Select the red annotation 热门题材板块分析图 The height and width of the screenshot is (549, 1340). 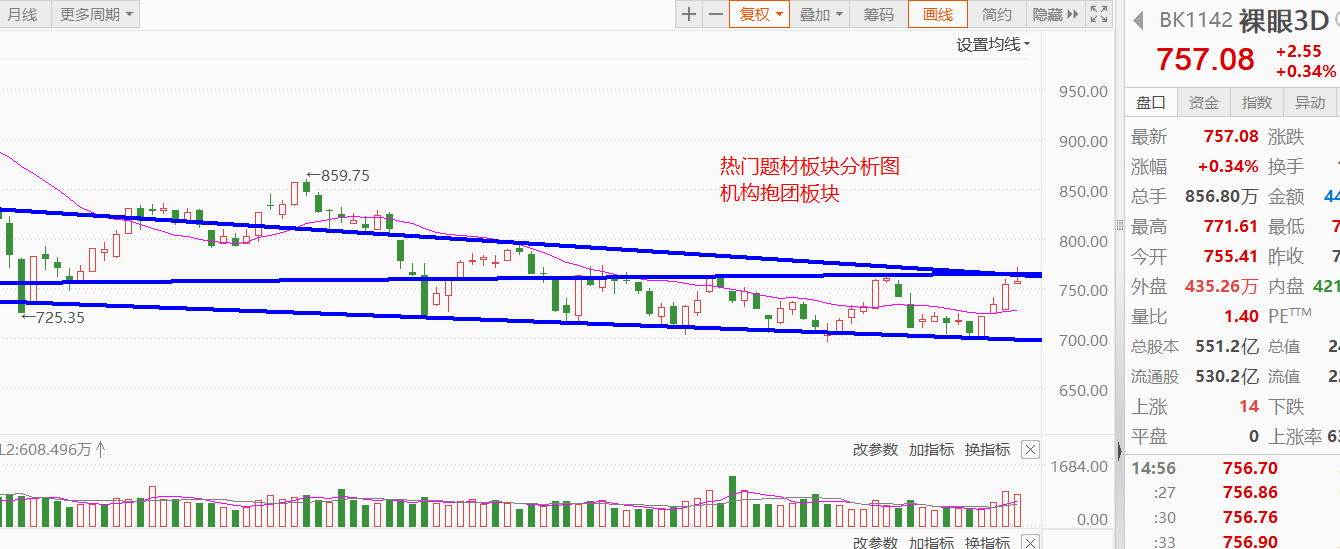809,166
